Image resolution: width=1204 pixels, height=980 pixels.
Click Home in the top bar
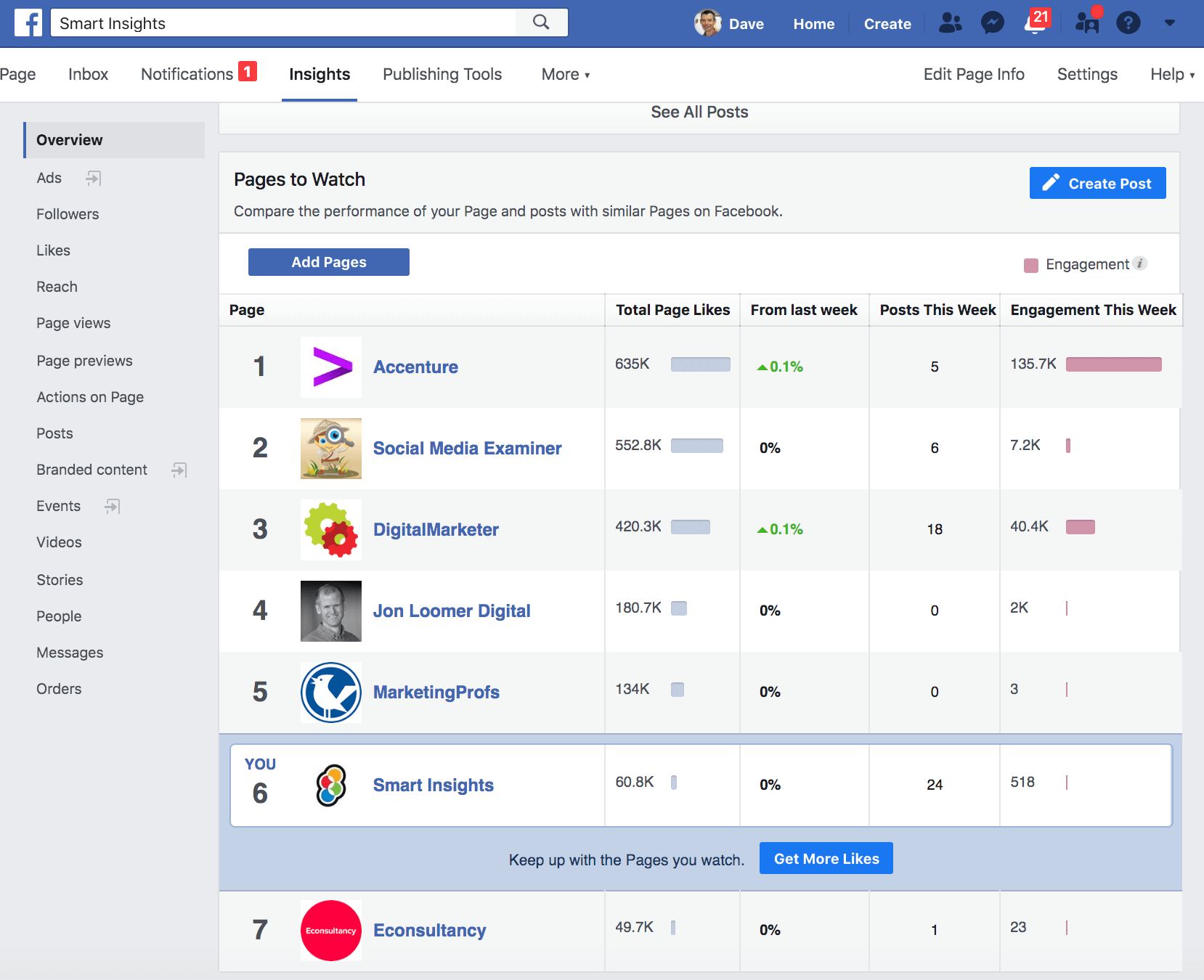tap(813, 23)
